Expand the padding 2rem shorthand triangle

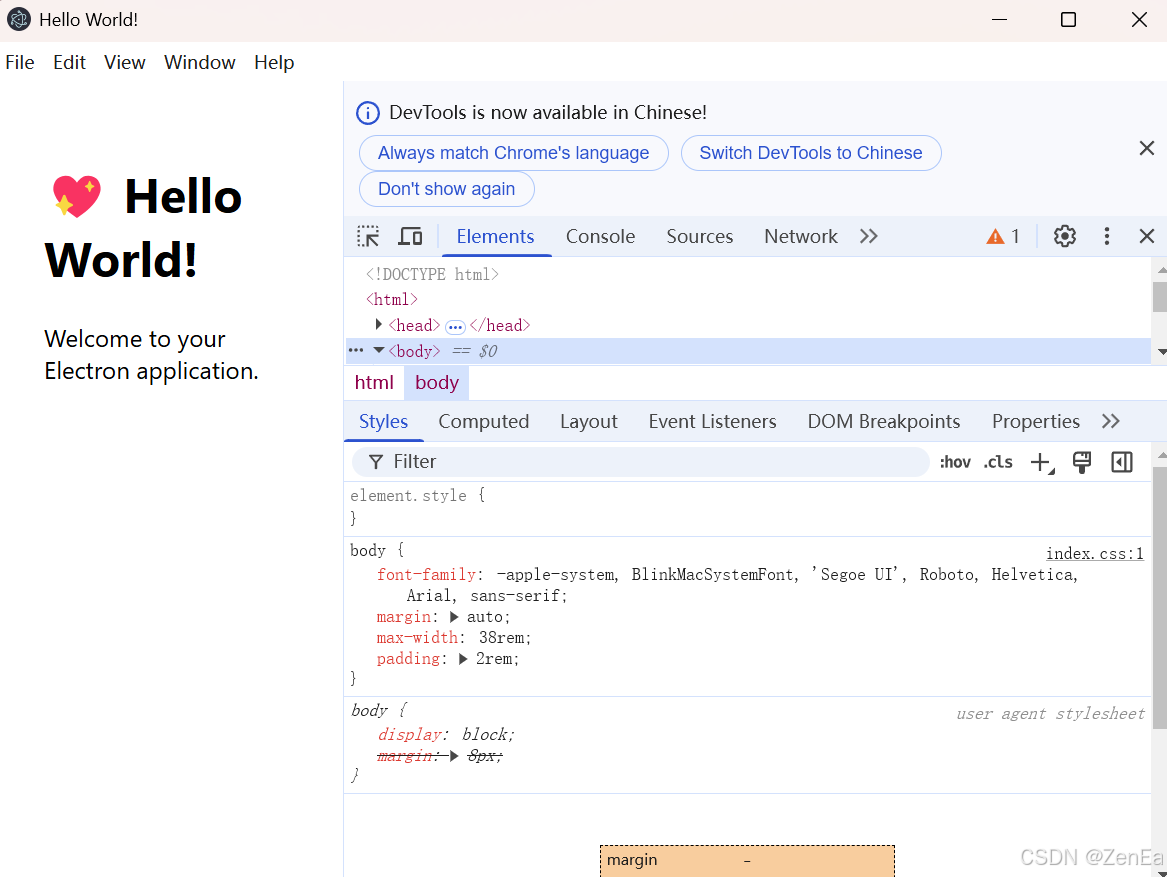[463, 659]
